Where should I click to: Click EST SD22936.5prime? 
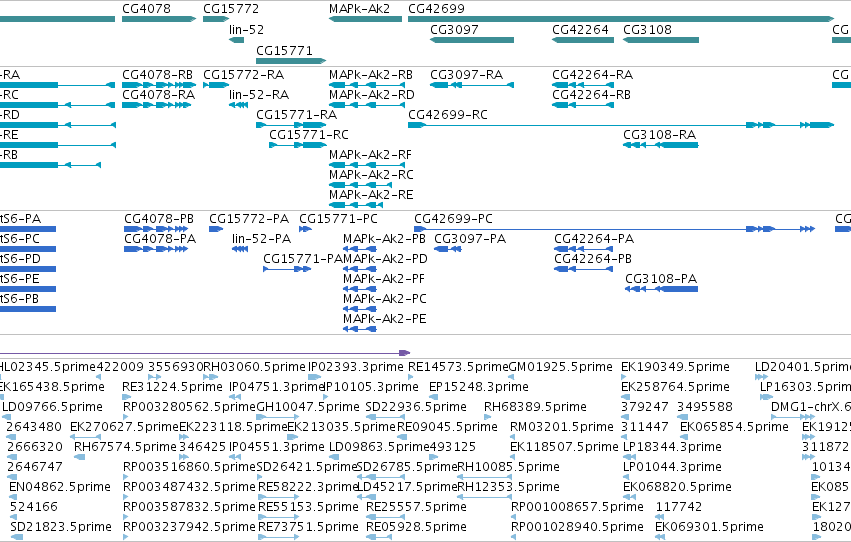pos(416,407)
